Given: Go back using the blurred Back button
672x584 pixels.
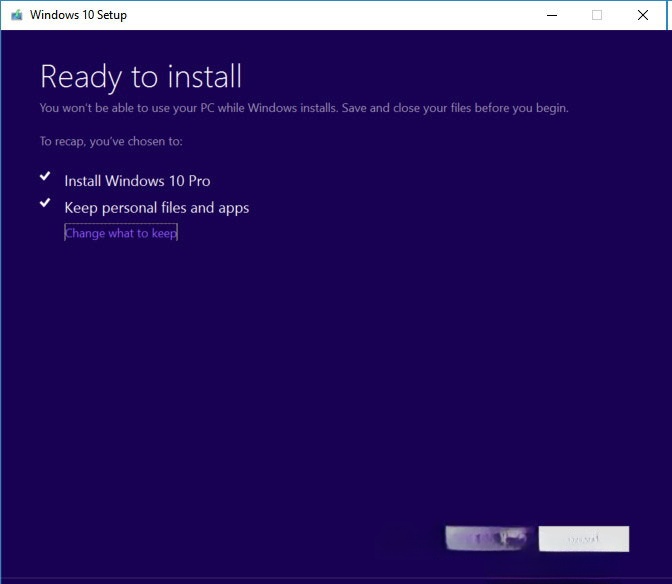Looking at the screenshot, I should (487, 538).
